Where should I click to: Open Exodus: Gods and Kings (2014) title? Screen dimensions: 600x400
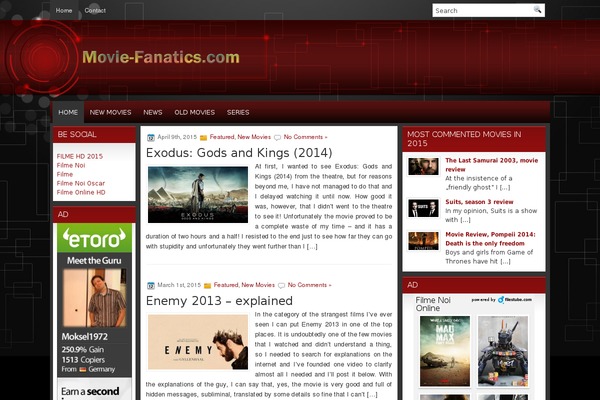click(239, 153)
